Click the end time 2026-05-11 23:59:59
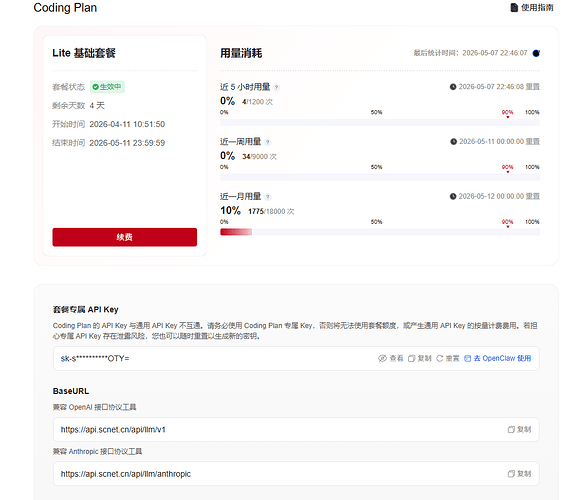This screenshot has height=500, width=567. coord(127,143)
